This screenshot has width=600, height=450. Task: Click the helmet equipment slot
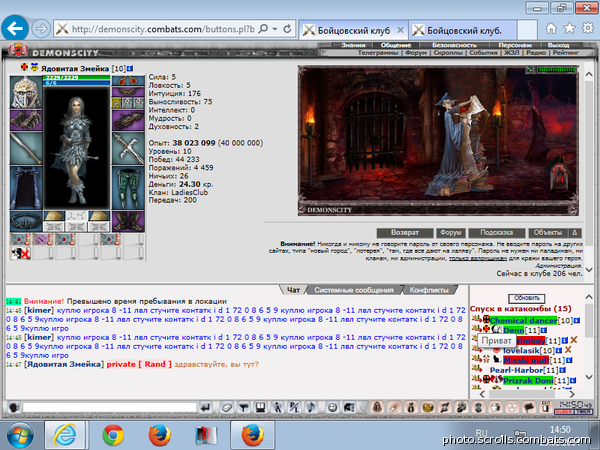click(x=26, y=92)
